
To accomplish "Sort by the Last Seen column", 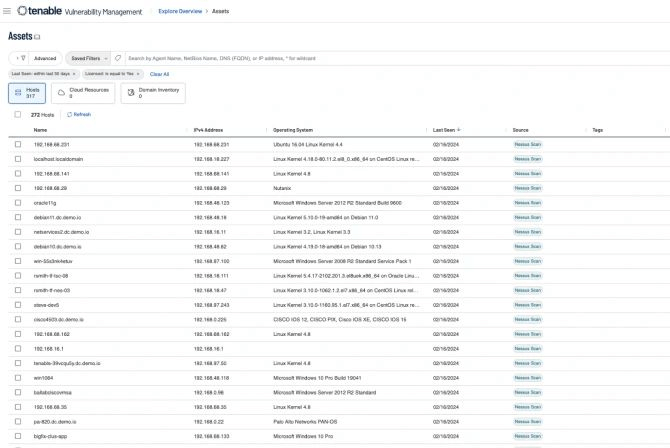I will point(446,130).
